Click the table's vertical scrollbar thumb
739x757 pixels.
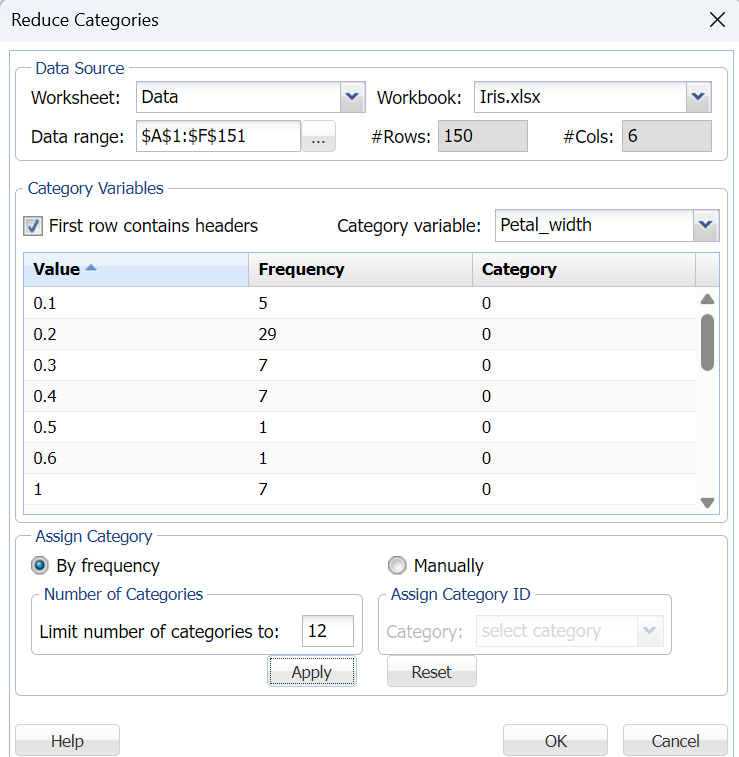(x=707, y=342)
